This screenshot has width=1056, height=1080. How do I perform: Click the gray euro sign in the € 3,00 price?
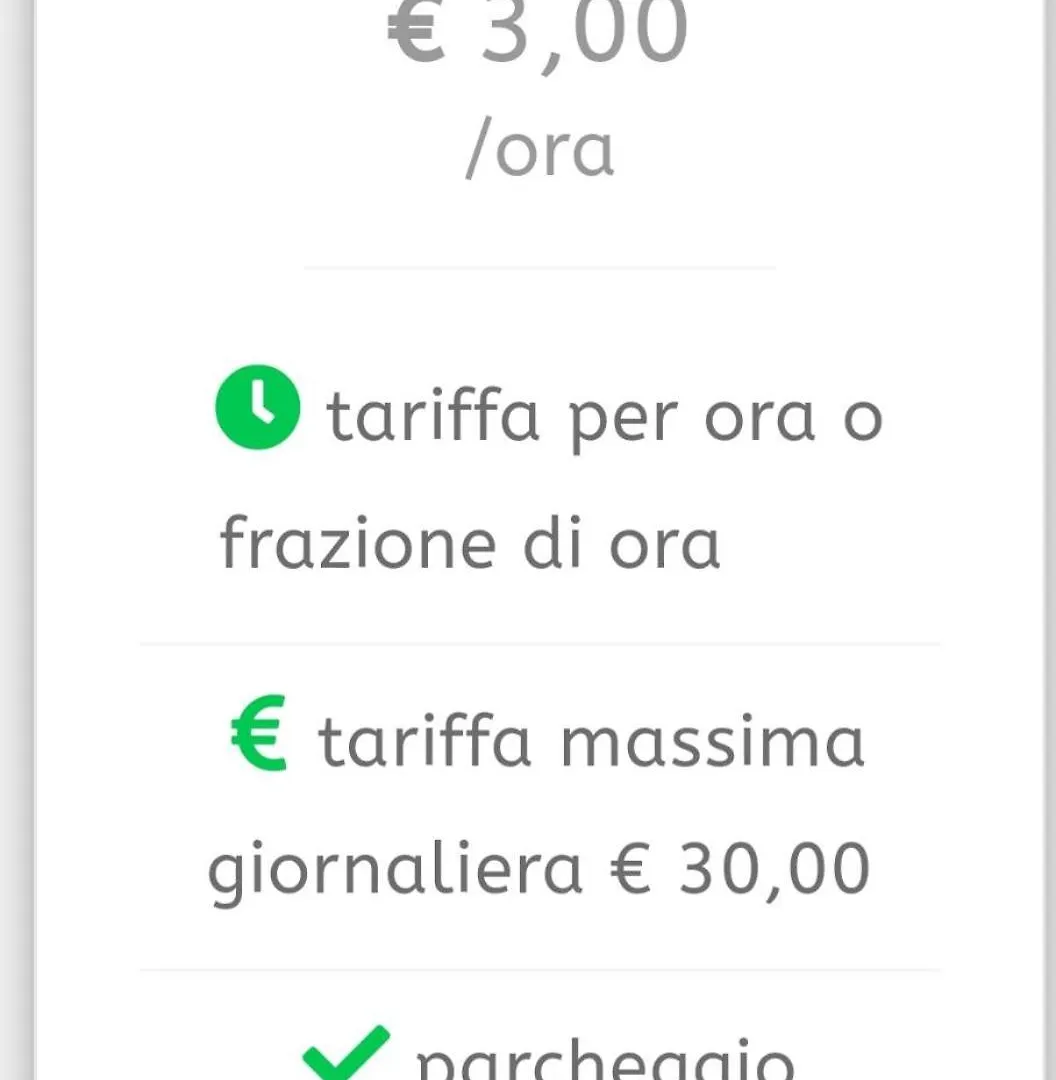tap(417, 31)
